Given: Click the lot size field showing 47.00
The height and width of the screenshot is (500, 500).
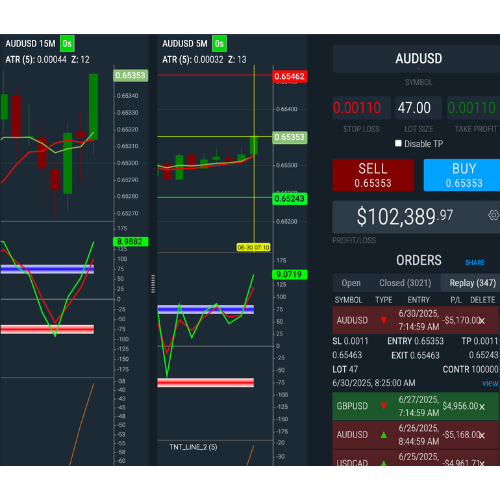Looking at the screenshot, I should 418,108.
